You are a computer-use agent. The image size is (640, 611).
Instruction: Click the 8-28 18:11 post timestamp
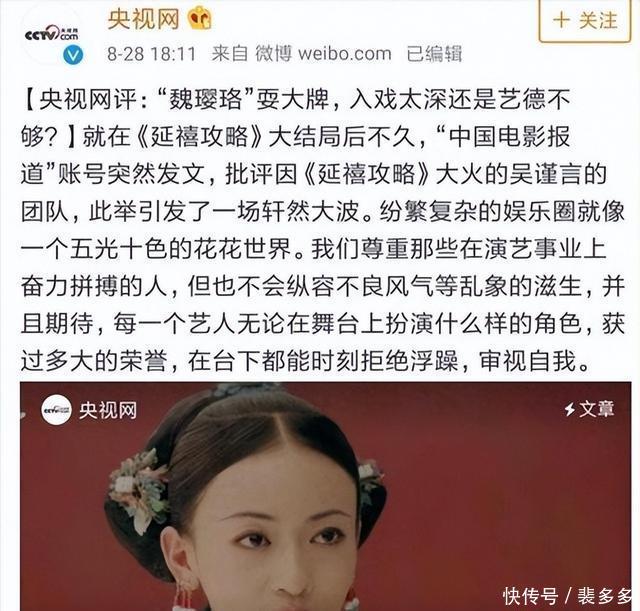(x=151, y=54)
